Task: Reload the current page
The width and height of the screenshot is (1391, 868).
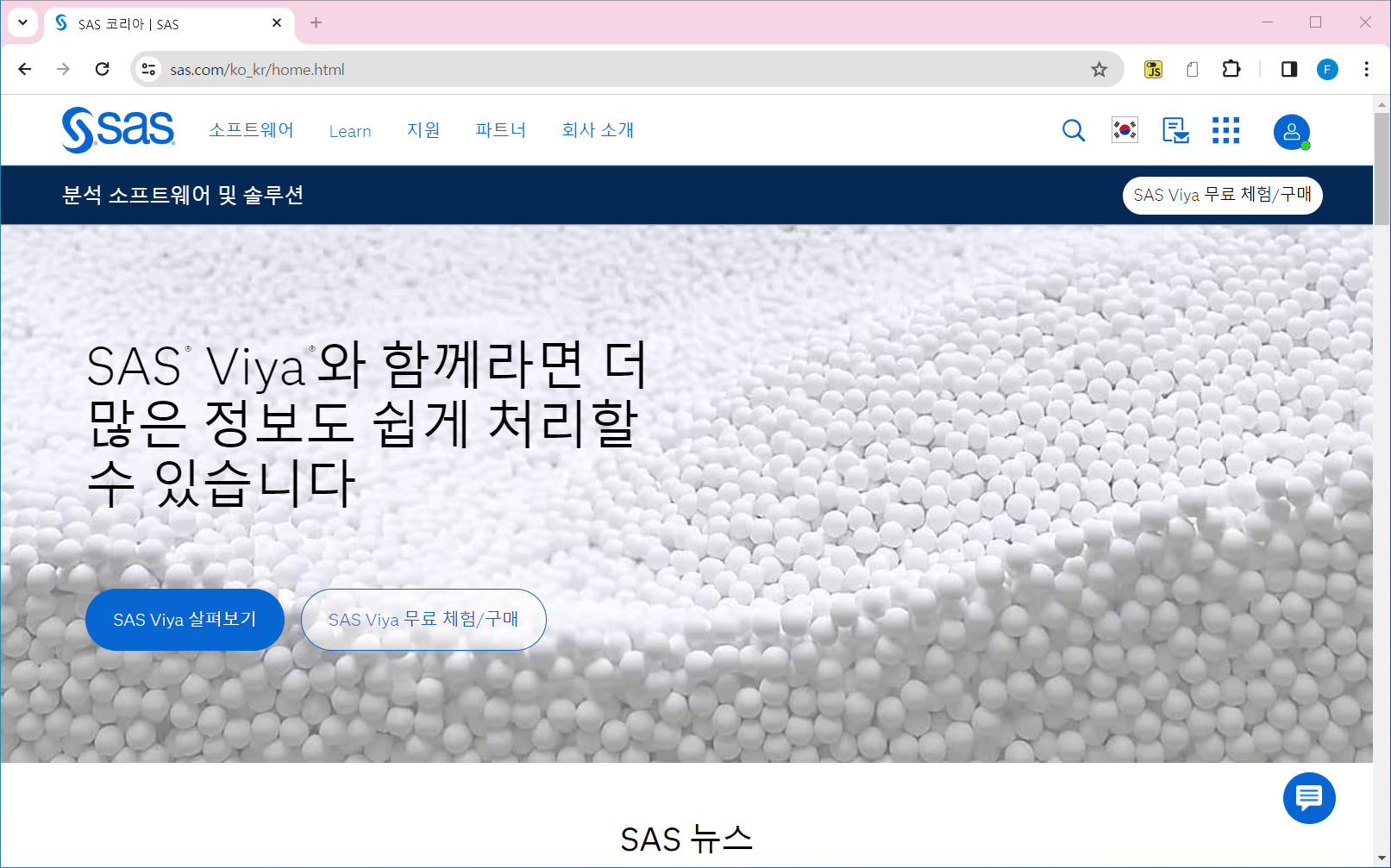Action: 102,69
